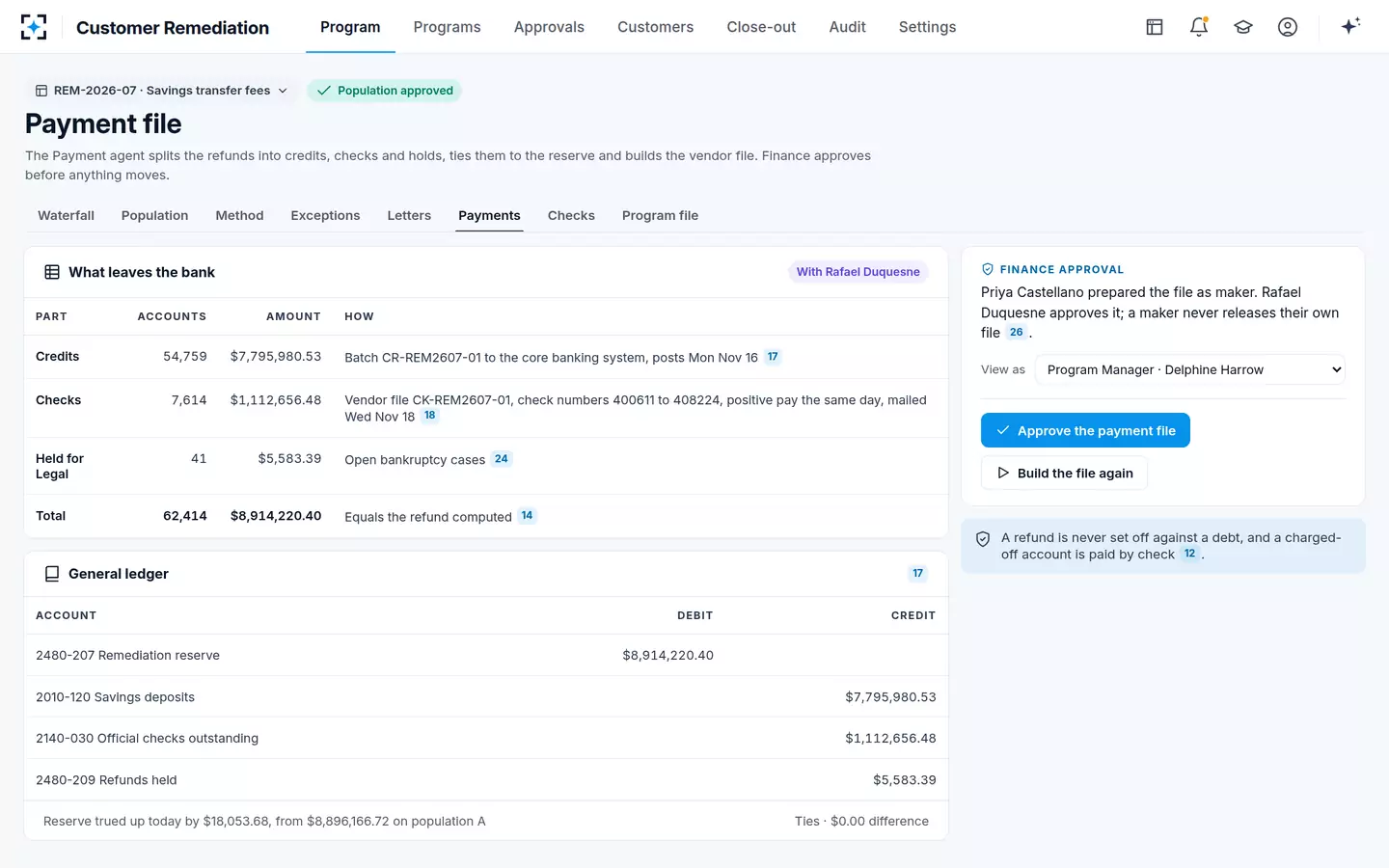
Task: Click the Customer Remediation logo icon
Action: tap(34, 27)
